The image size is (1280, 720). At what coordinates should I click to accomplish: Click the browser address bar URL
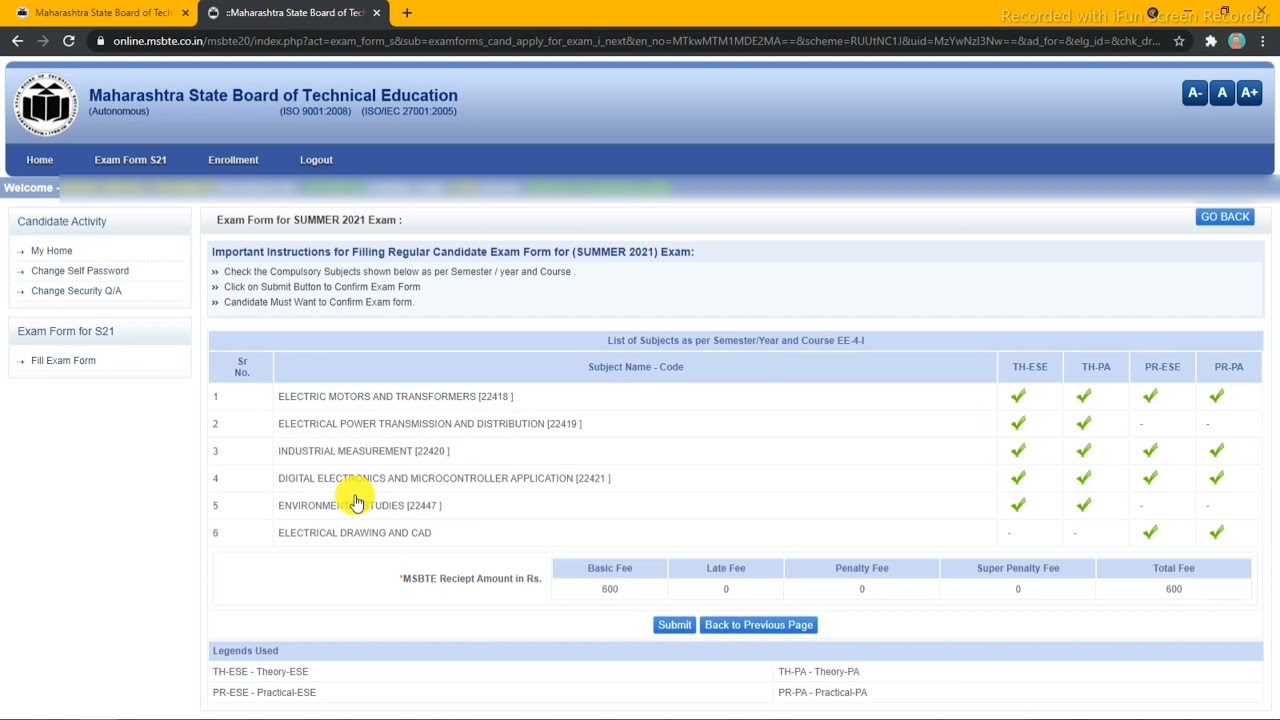(x=636, y=41)
